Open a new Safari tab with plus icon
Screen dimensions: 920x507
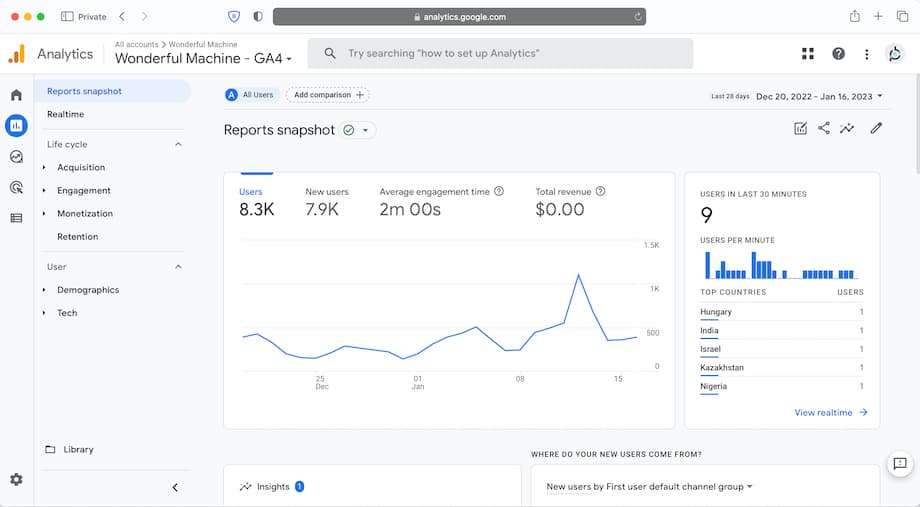878,16
